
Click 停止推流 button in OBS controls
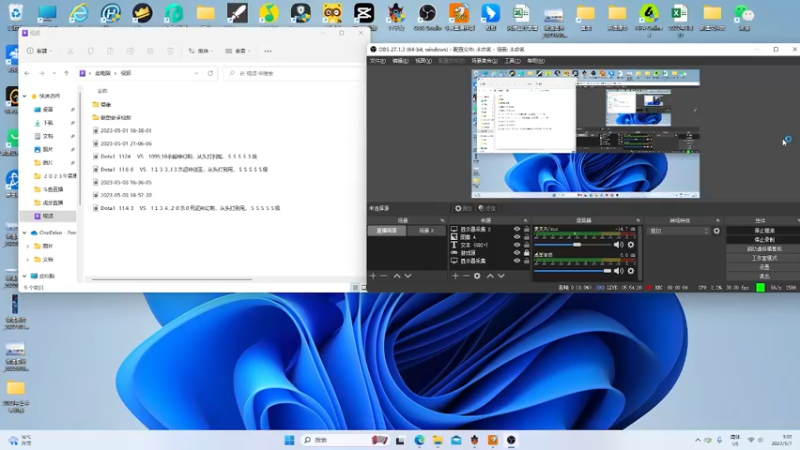coord(764,231)
